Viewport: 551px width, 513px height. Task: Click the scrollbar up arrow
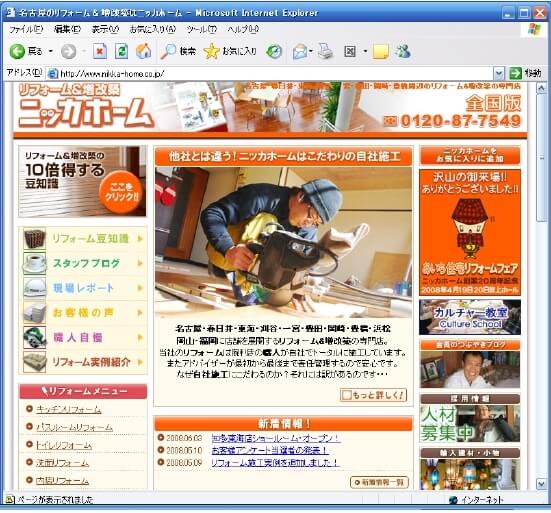[x=542, y=89]
